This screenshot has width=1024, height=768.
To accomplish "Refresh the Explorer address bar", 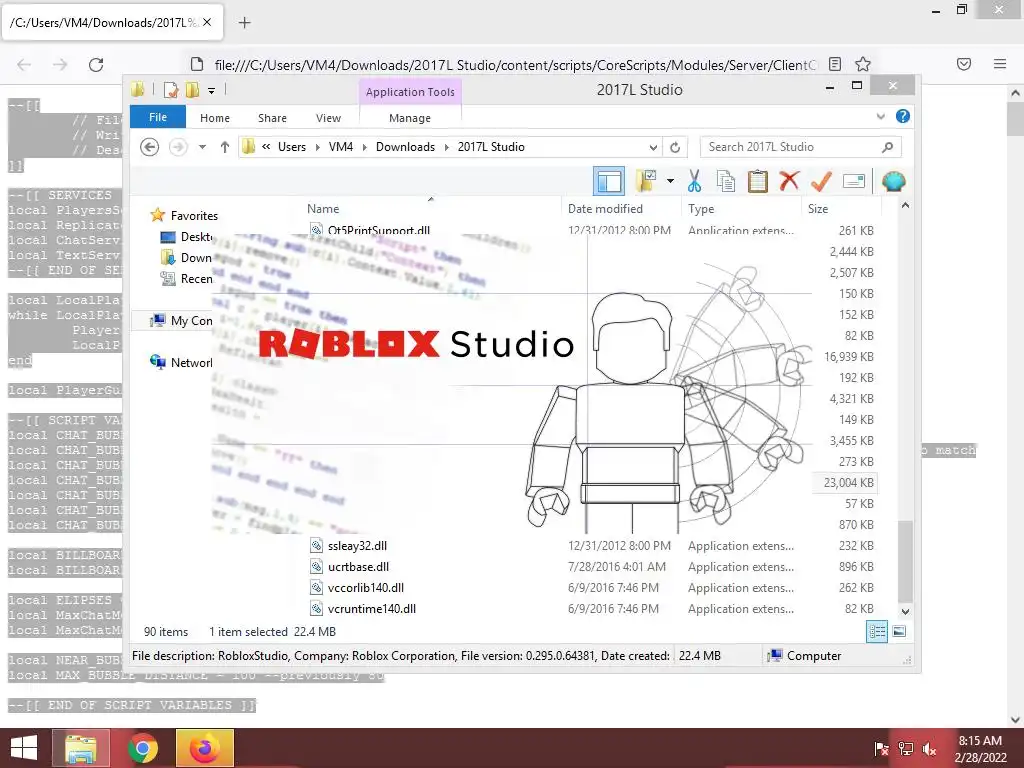I will click(675, 147).
